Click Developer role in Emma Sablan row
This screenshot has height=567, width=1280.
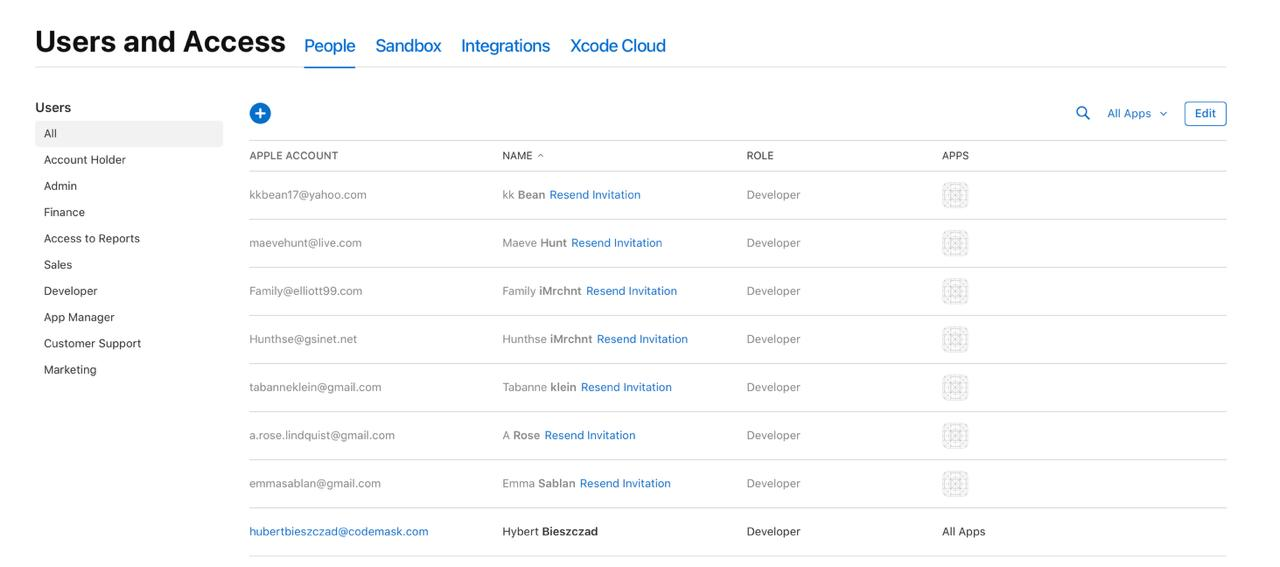(x=773, y=483)
